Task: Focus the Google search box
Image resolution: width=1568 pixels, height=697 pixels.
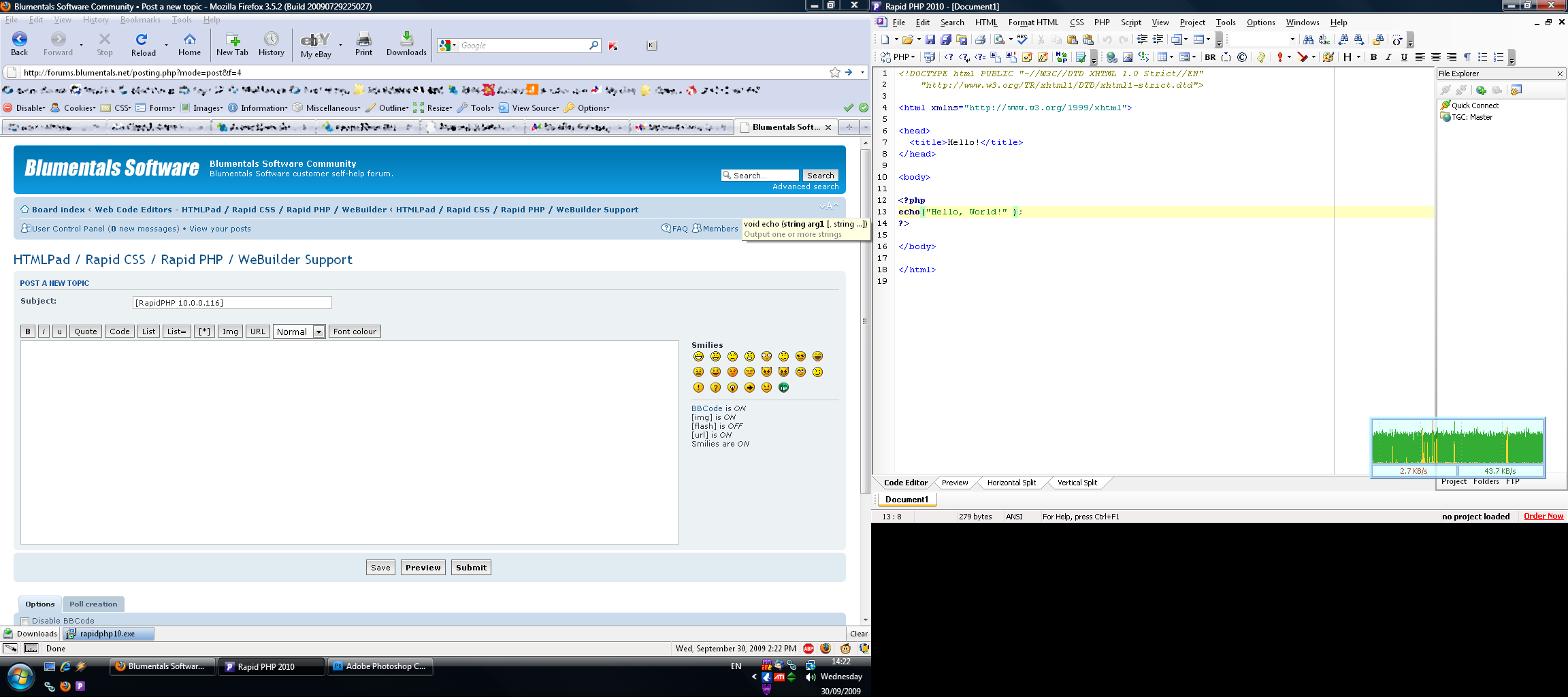Action: [523, 46]
